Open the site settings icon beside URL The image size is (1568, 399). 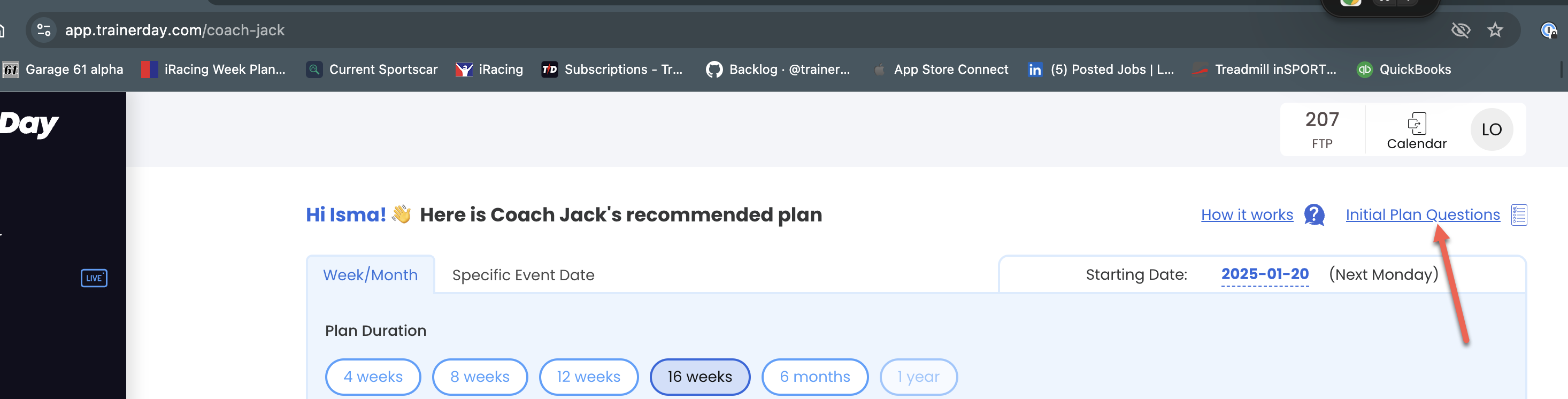[x=44, y=30]
